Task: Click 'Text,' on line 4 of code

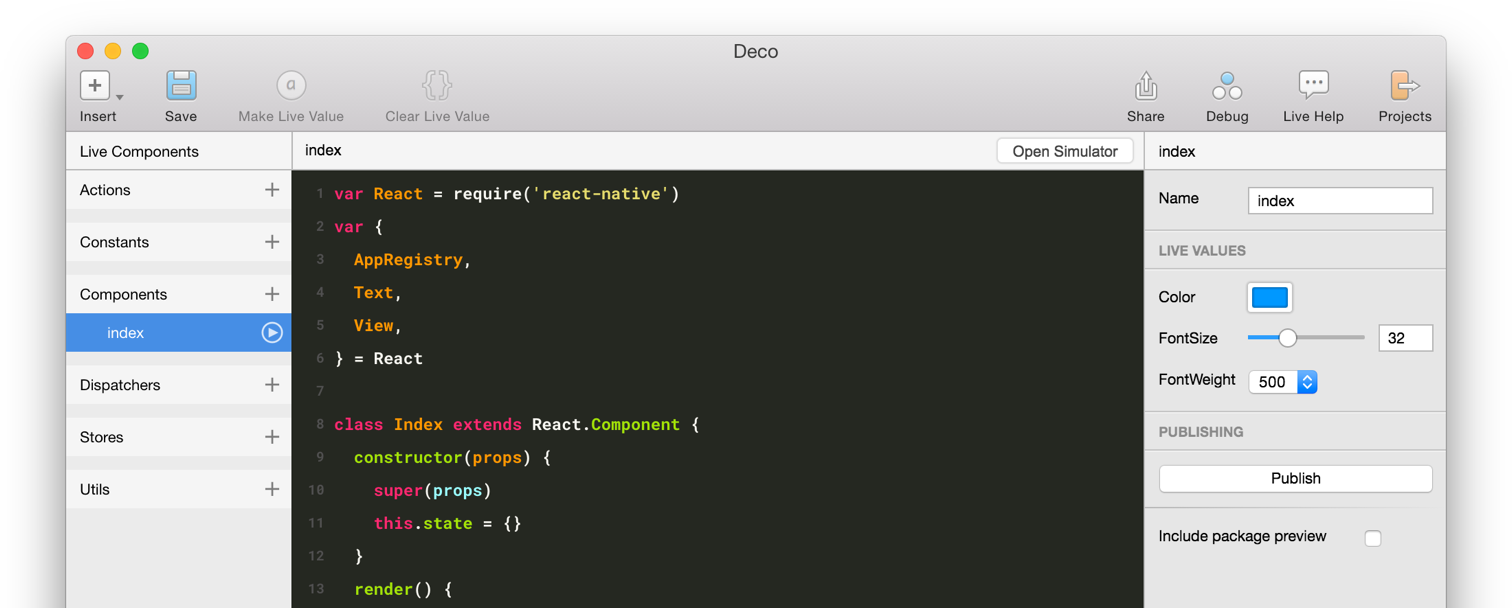Action: pos(378,293)
